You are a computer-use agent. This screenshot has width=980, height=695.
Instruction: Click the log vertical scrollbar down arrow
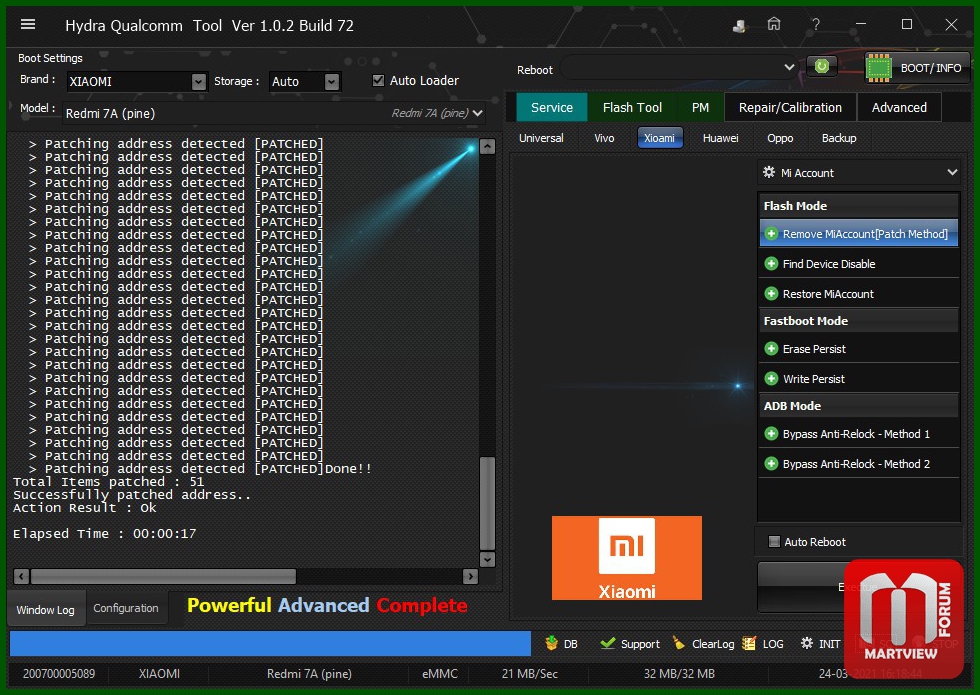488,559
